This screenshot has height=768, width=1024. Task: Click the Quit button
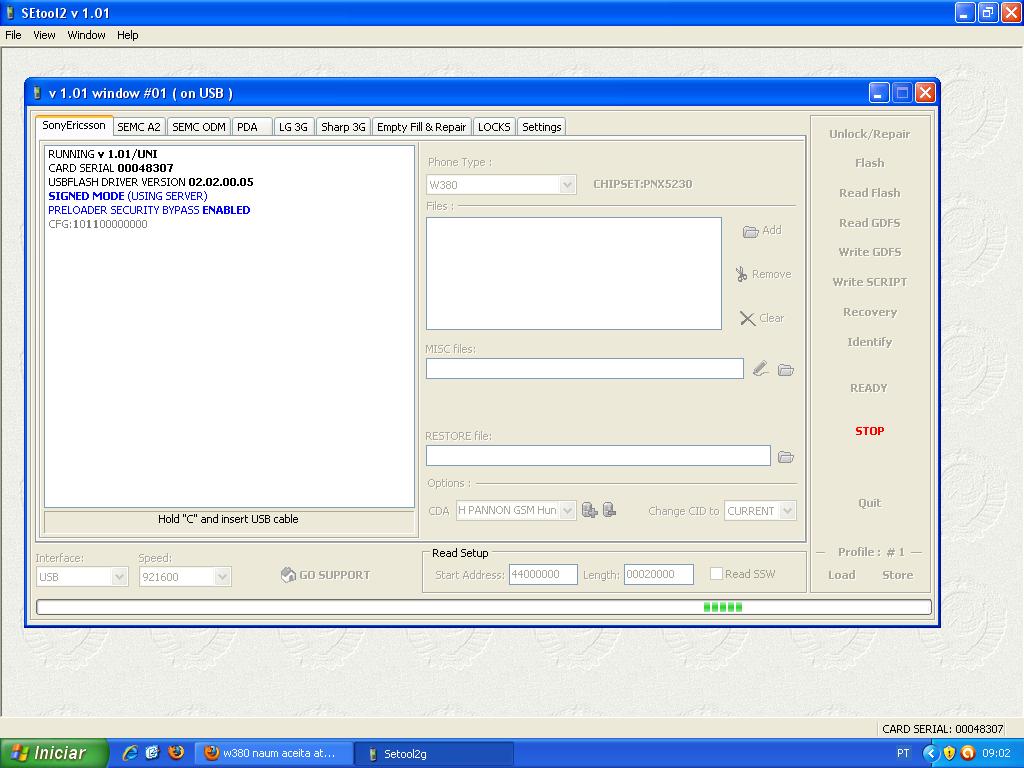[869, 503]
